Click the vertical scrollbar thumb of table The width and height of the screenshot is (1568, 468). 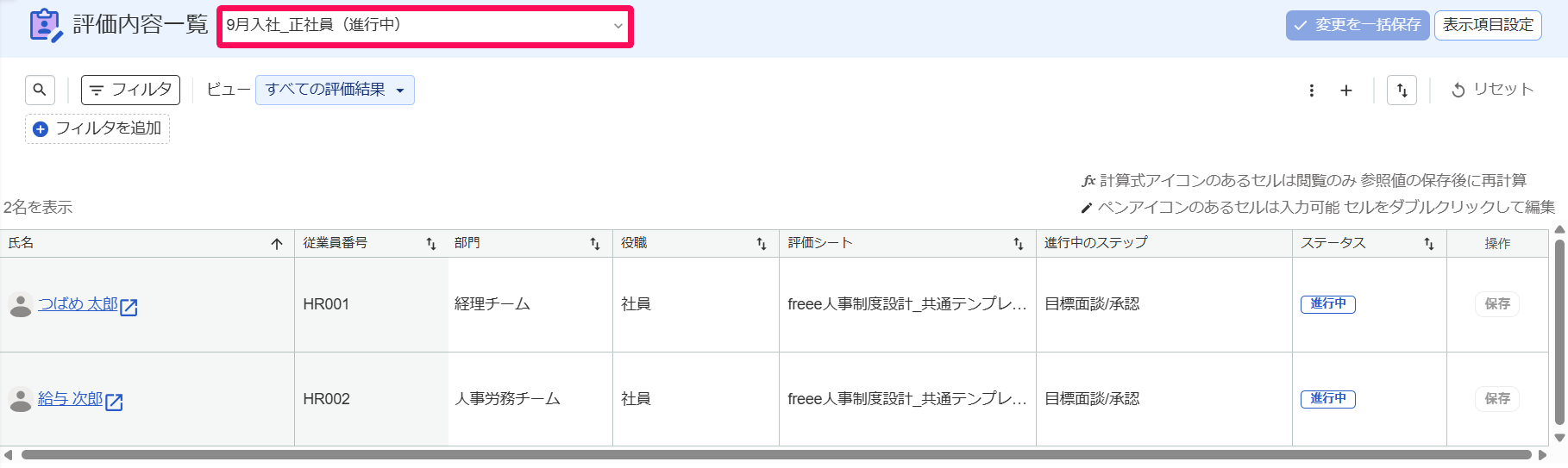pos(1559,333)
